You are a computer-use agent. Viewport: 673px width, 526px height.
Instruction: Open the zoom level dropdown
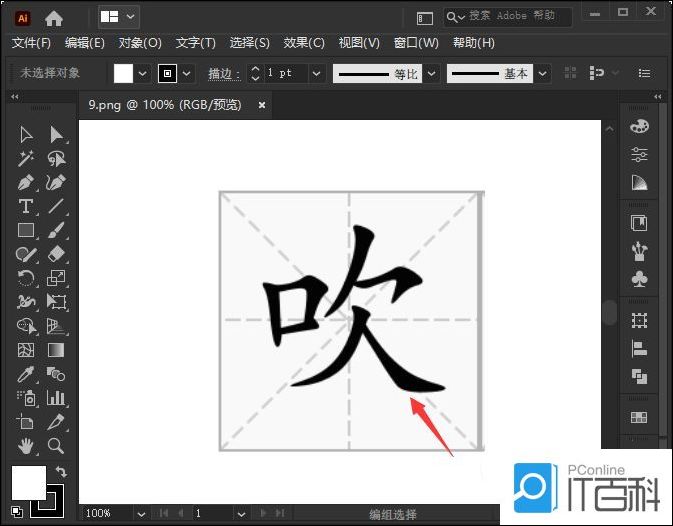pos(141,514)
